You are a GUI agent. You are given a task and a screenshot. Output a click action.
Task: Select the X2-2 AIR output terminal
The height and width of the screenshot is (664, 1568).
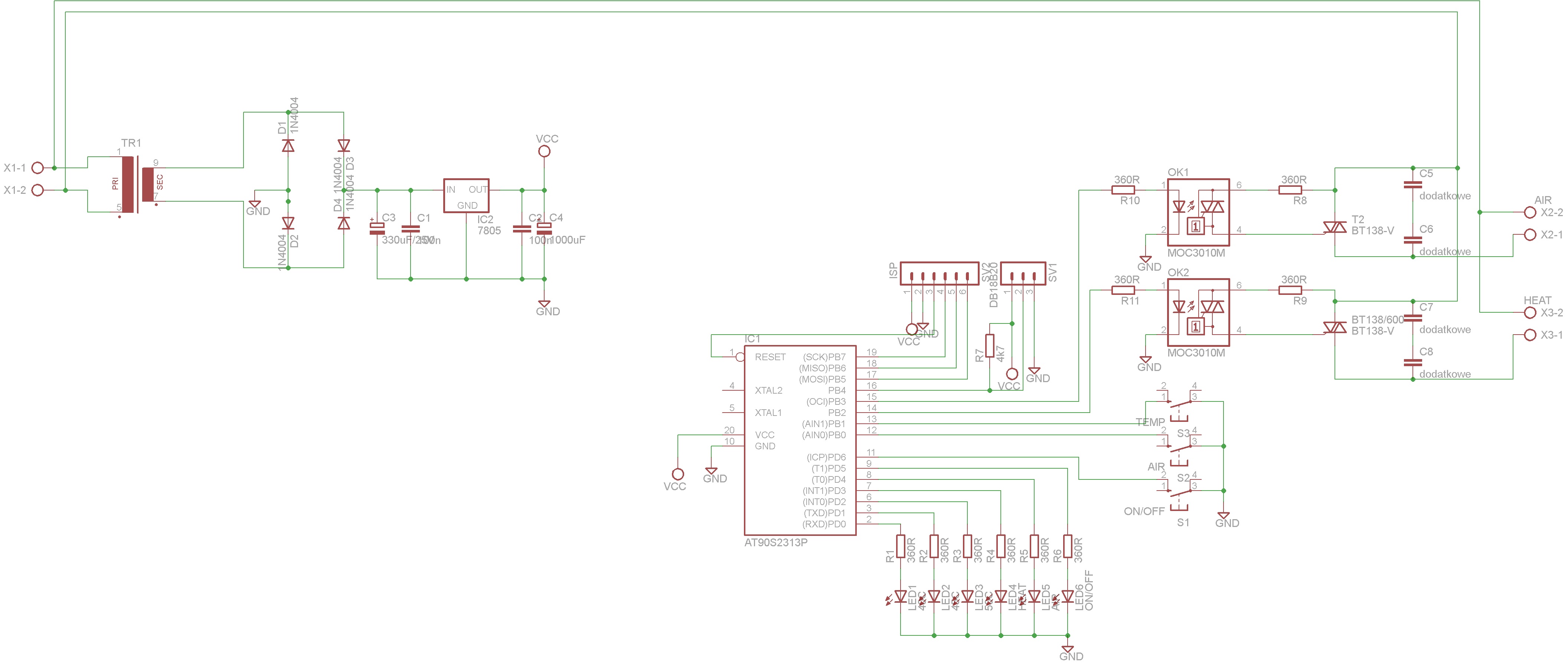pos(1530,212)
